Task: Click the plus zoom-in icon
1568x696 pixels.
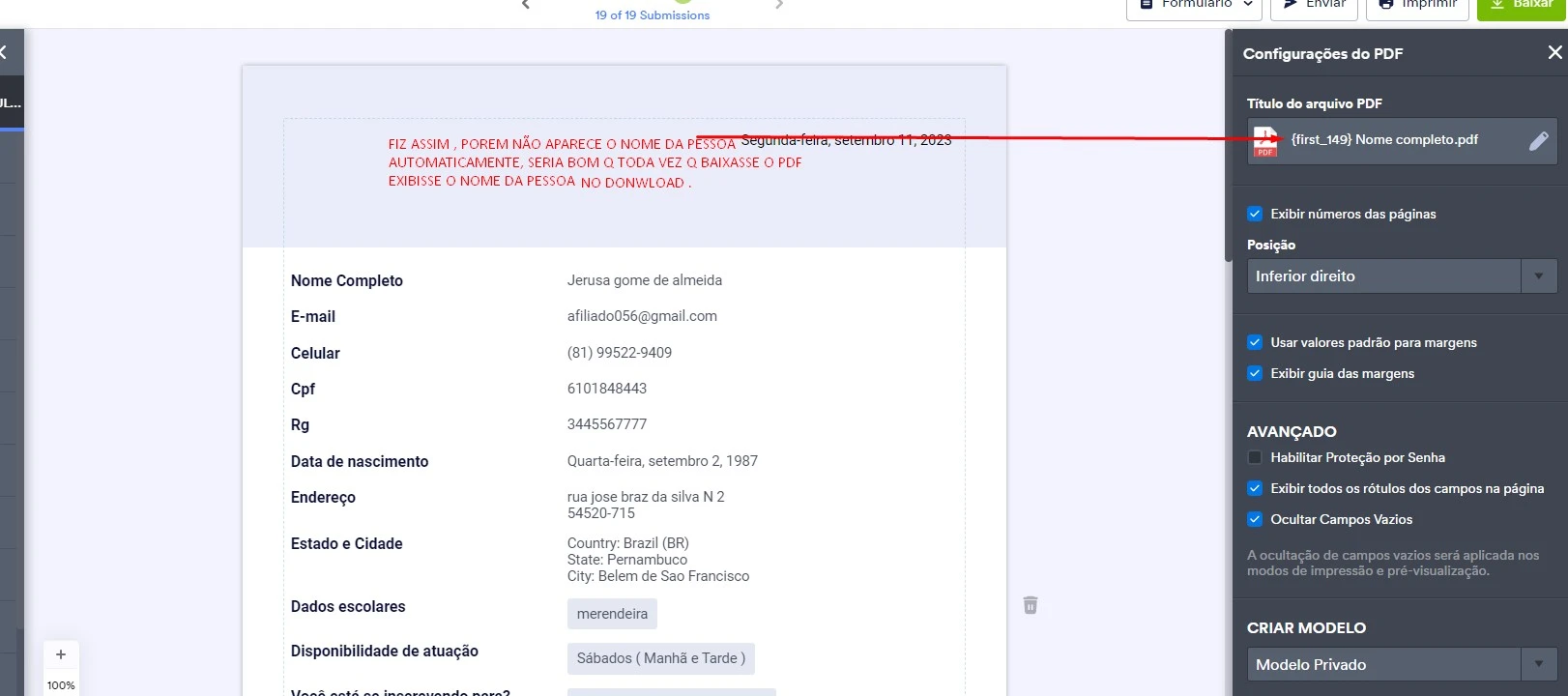Action: pyautogui.click(x=61, y=654)
